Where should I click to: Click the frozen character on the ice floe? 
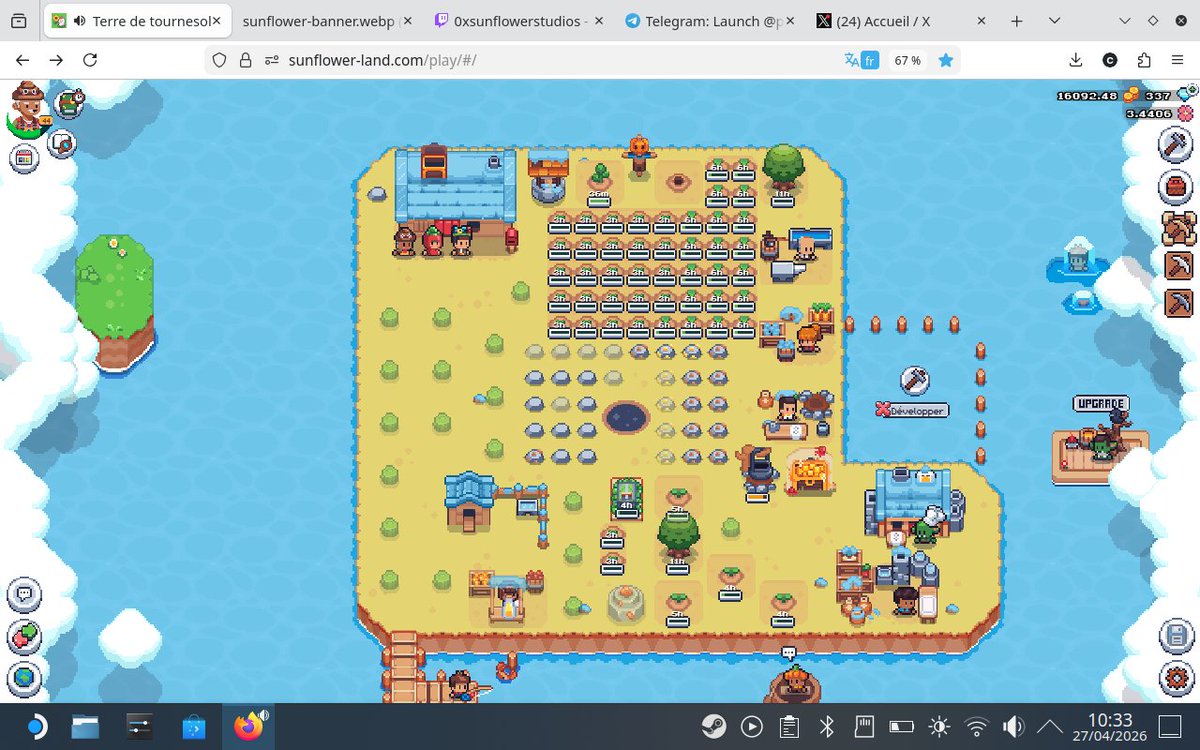[x=1077, y=257]
